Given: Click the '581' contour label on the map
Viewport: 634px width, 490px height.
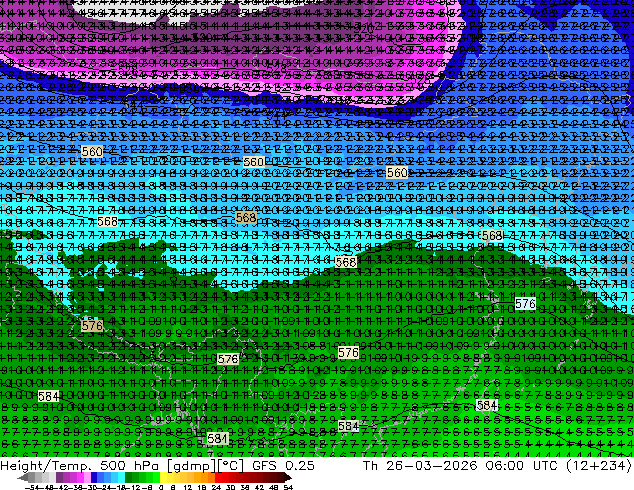Looking at the screenshot, I should [x=218, y=438].
